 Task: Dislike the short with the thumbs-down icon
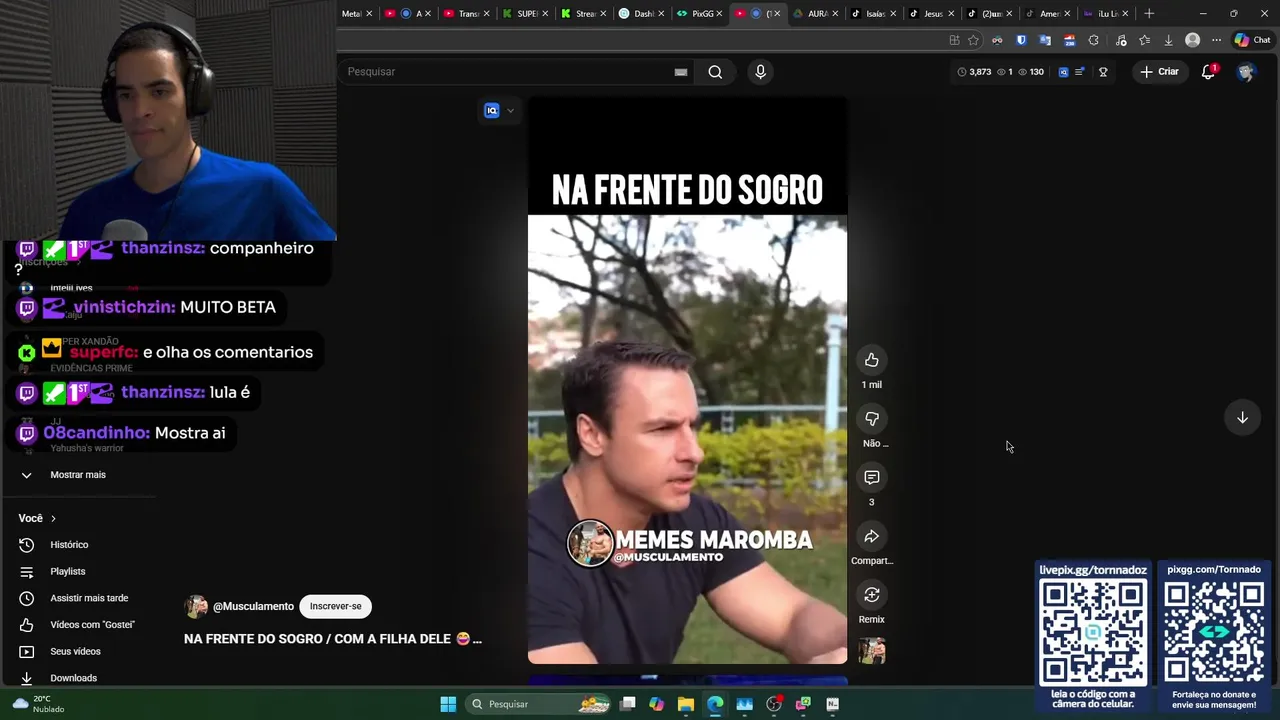872,419
